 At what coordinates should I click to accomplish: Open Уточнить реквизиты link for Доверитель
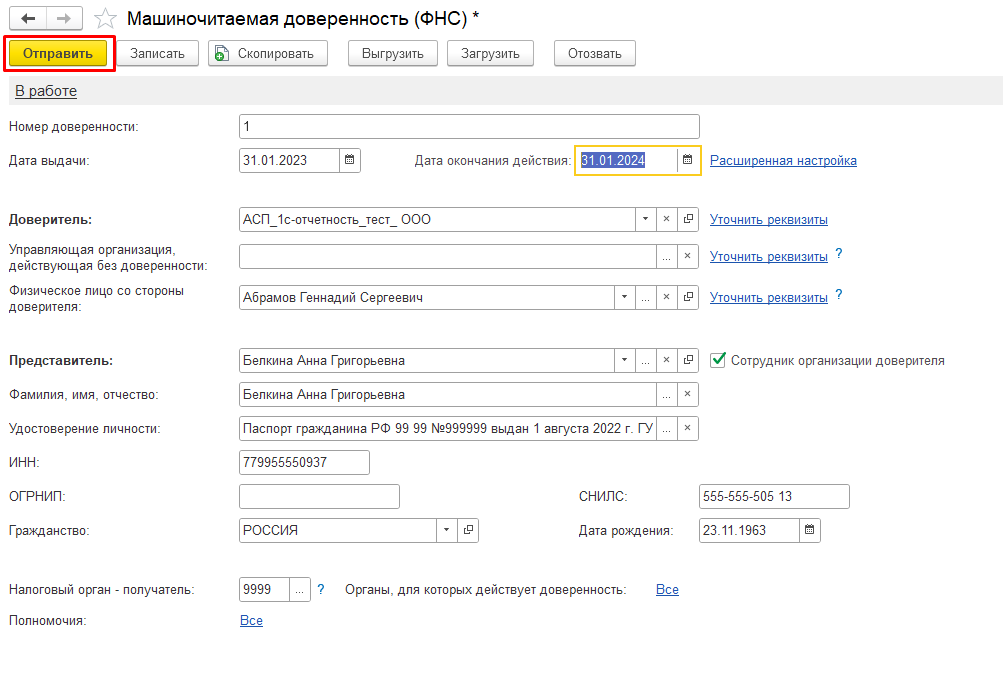(769, 219)
